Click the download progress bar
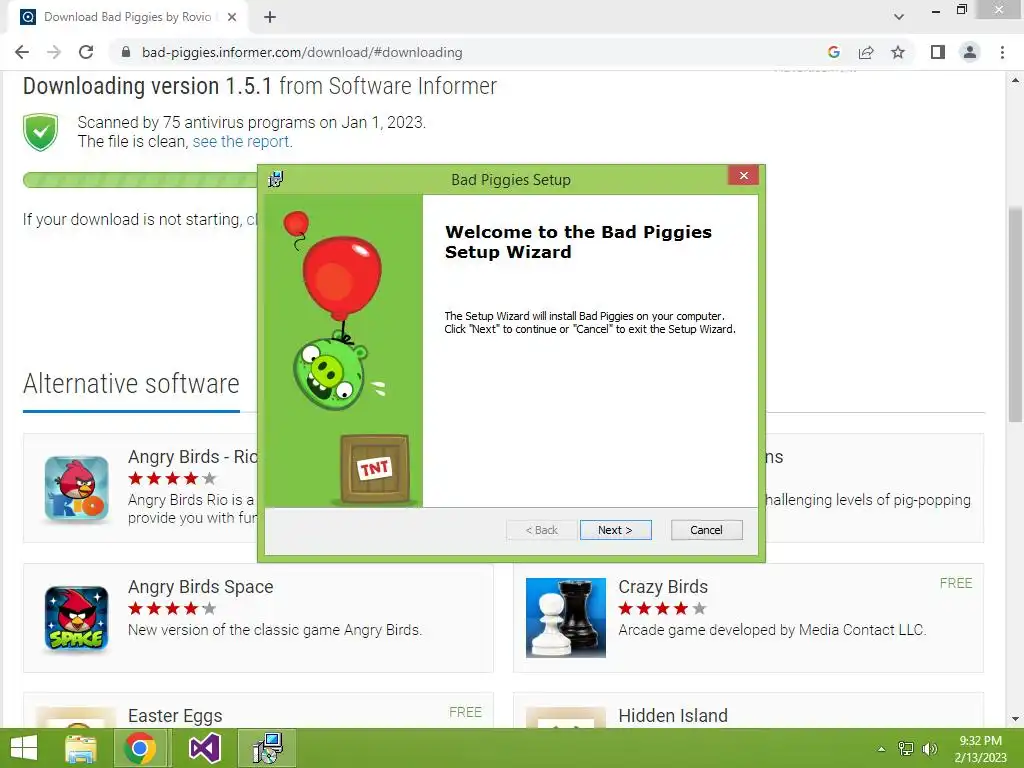Screen dimensions: 1024x768 point(140,180)
